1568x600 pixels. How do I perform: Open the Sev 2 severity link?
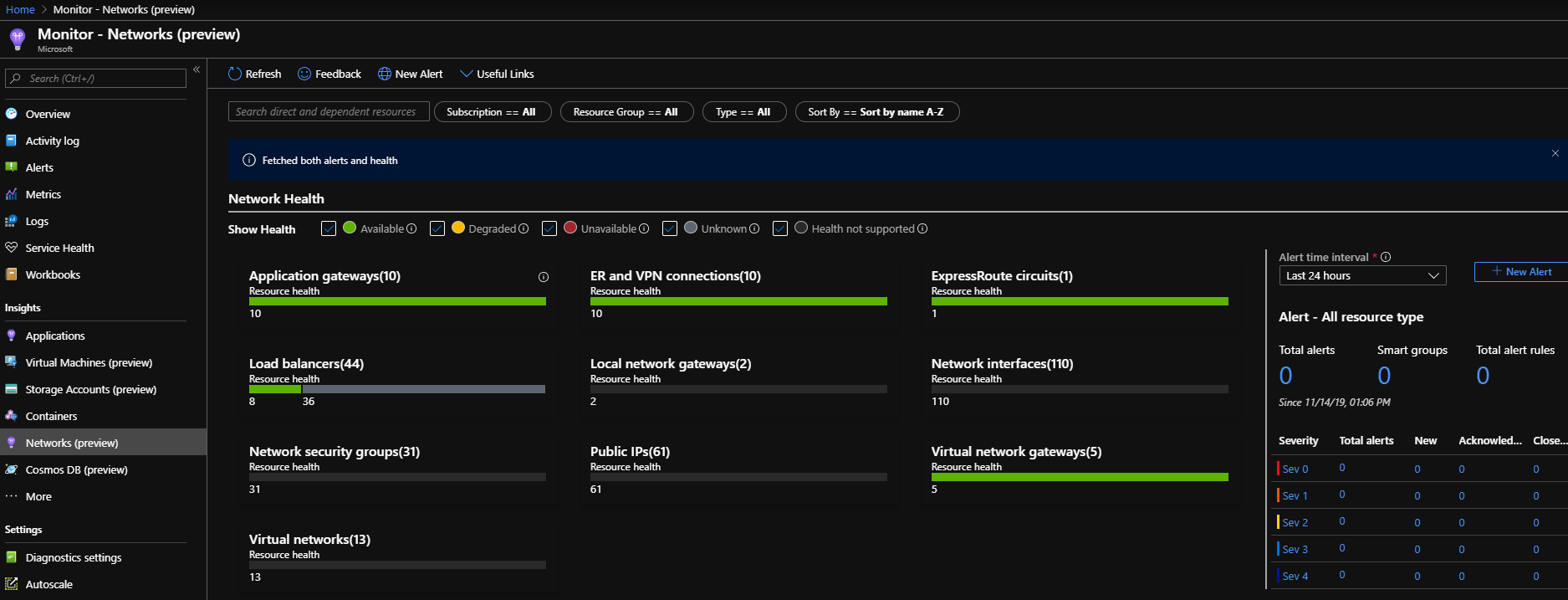point(1295,523)
